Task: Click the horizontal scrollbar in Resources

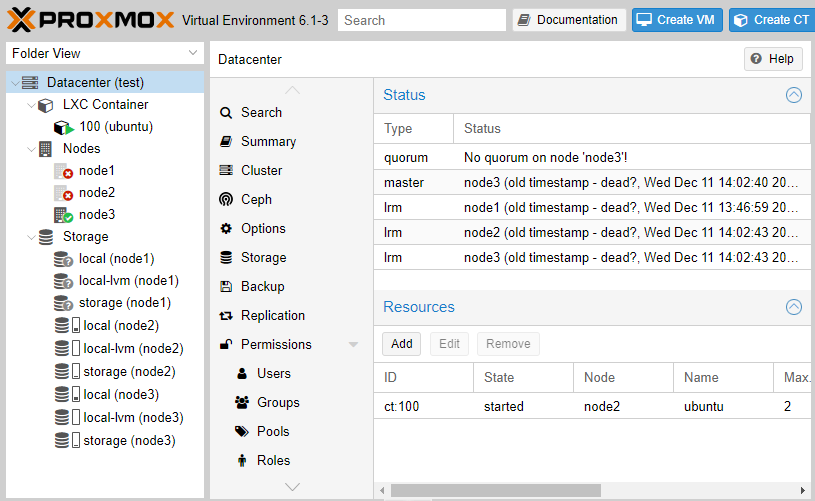Action: (x=495, y=490)
